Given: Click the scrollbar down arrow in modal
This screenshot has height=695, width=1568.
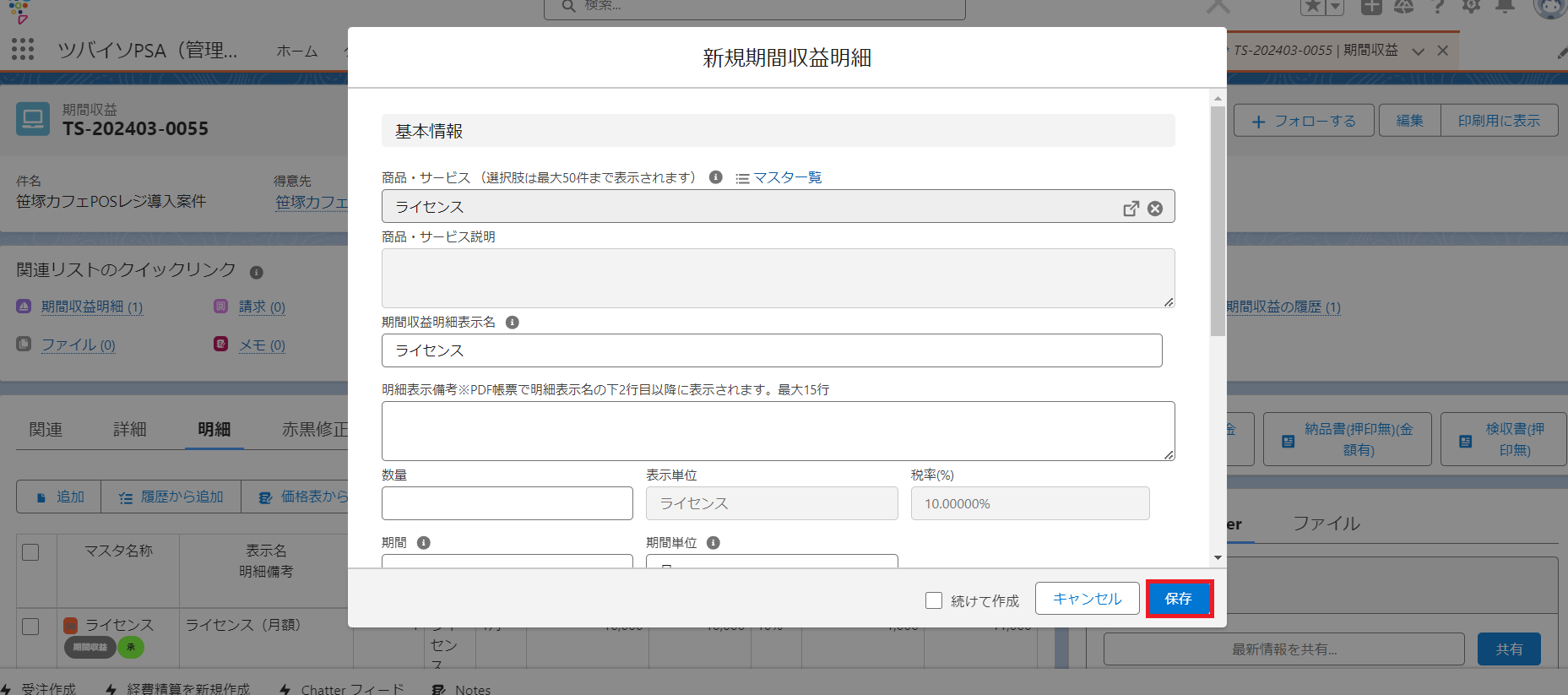Looking at the screenshot, I should 1218,557.
